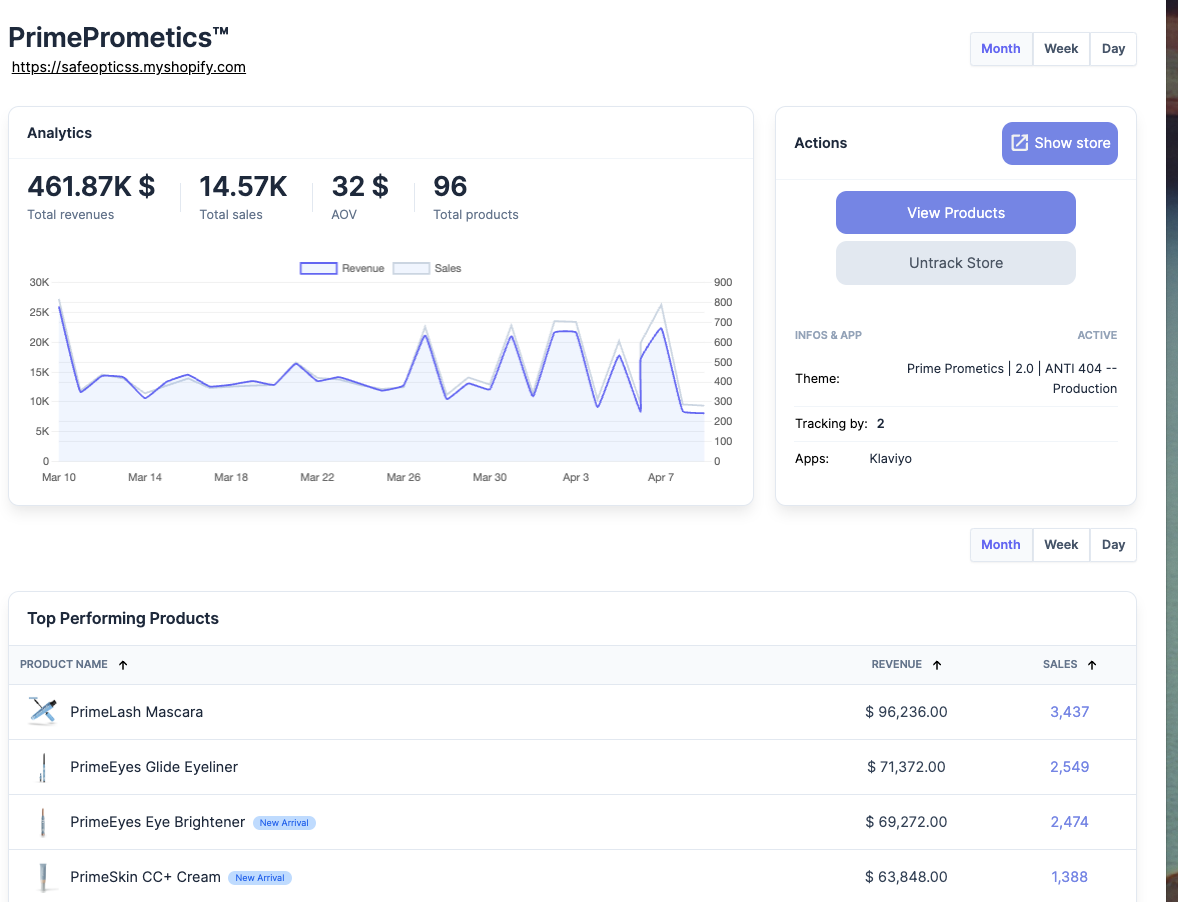Select the PrimeEyes Eye Brightener thumbnail

tap(42, 822)
